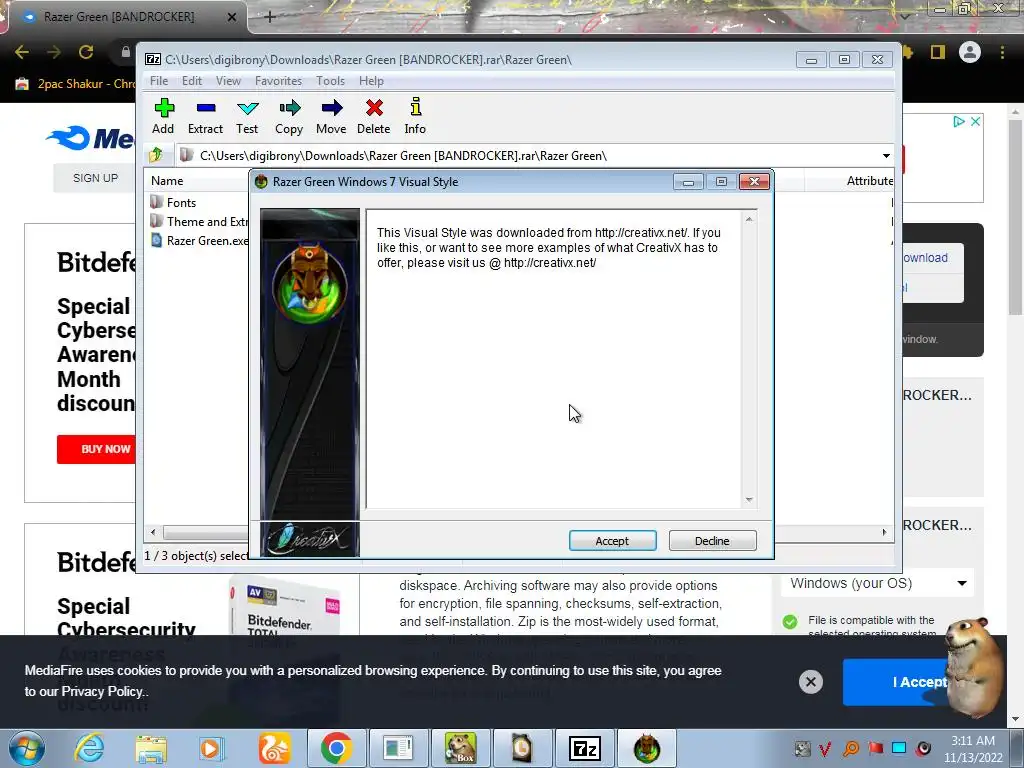Decline the Razer Green visual style installer

pyautogui.click(x=712, y=541)
